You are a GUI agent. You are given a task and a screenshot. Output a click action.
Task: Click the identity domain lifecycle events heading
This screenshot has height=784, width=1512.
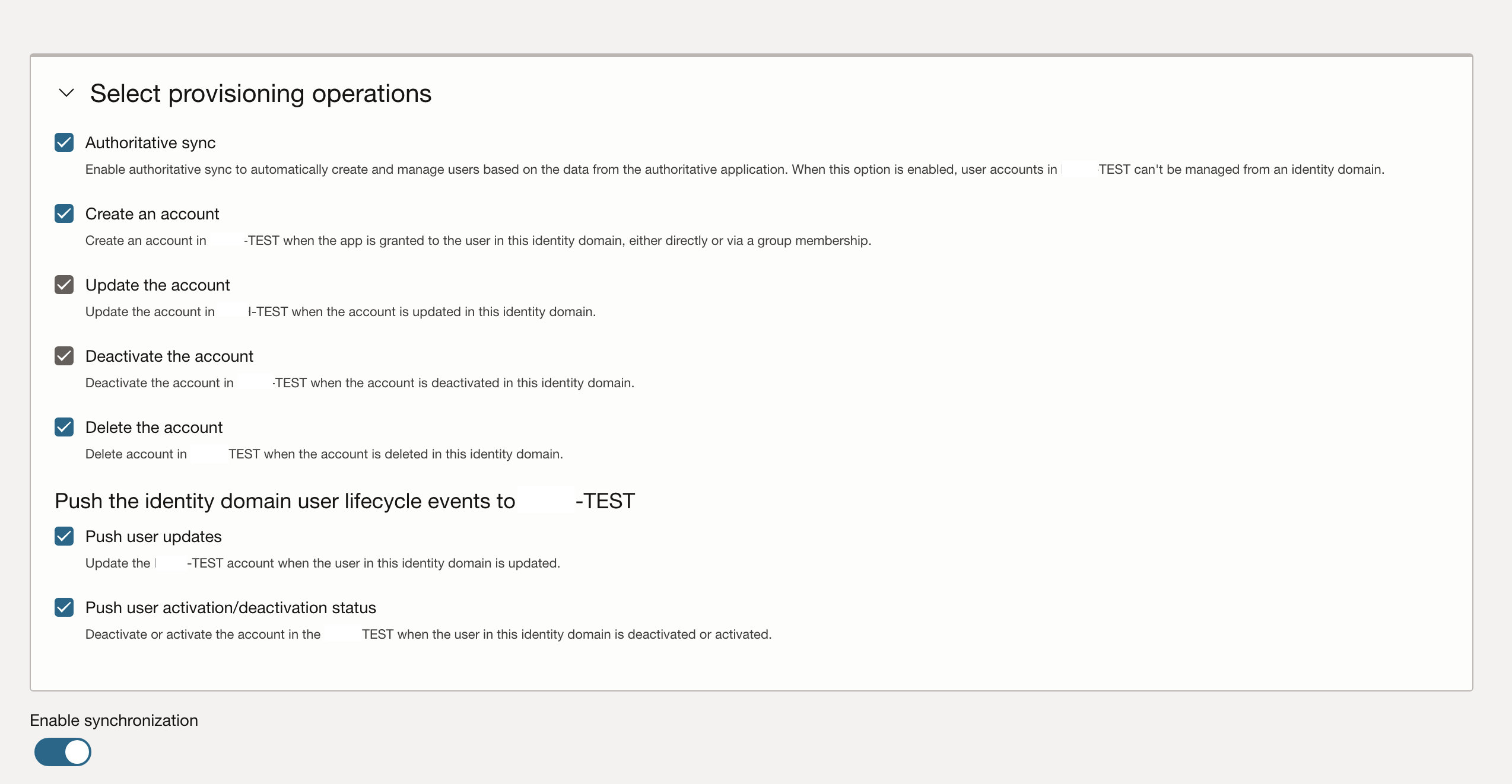tap(344, 500)
